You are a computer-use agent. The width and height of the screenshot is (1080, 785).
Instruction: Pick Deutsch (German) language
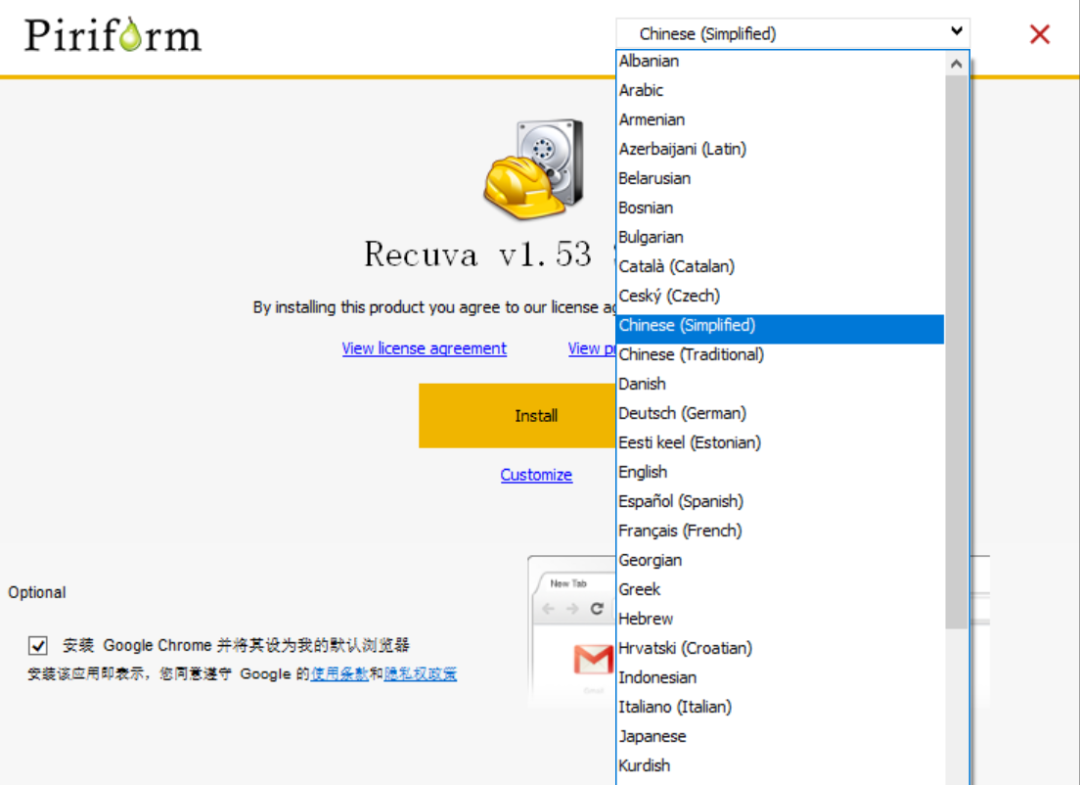tap(780, 414)
